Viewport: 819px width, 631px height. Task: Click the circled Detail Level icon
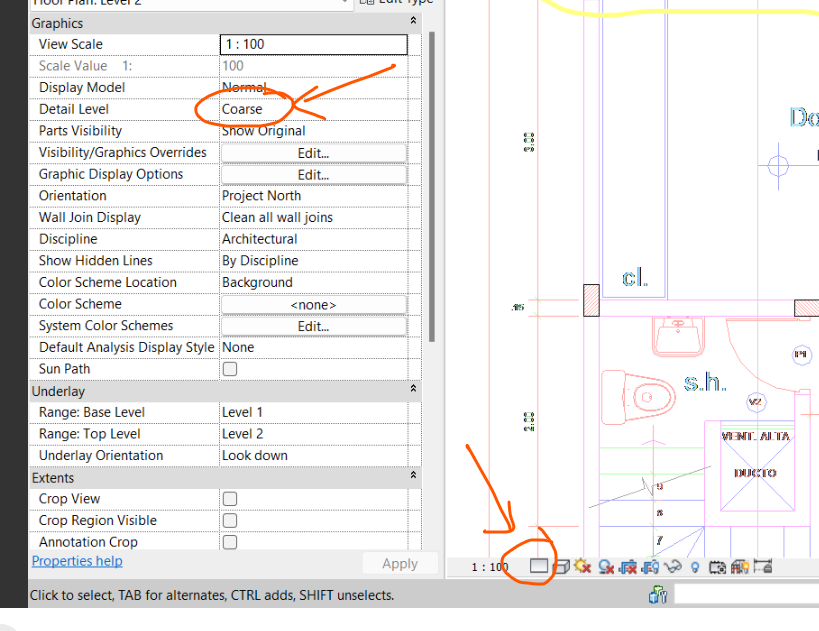[x=537, y=565]
